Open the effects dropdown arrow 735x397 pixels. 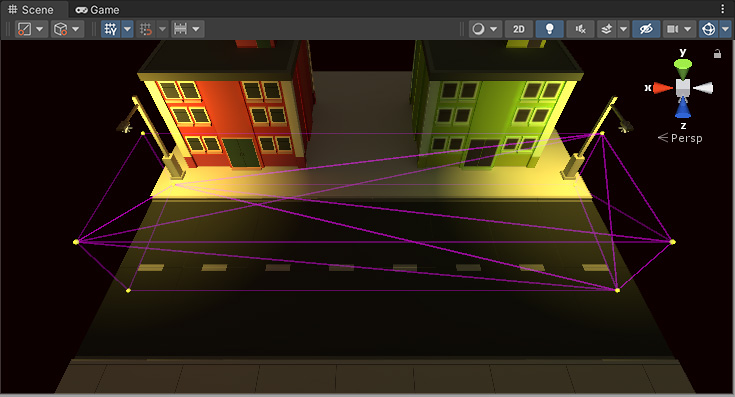(623, 29)
